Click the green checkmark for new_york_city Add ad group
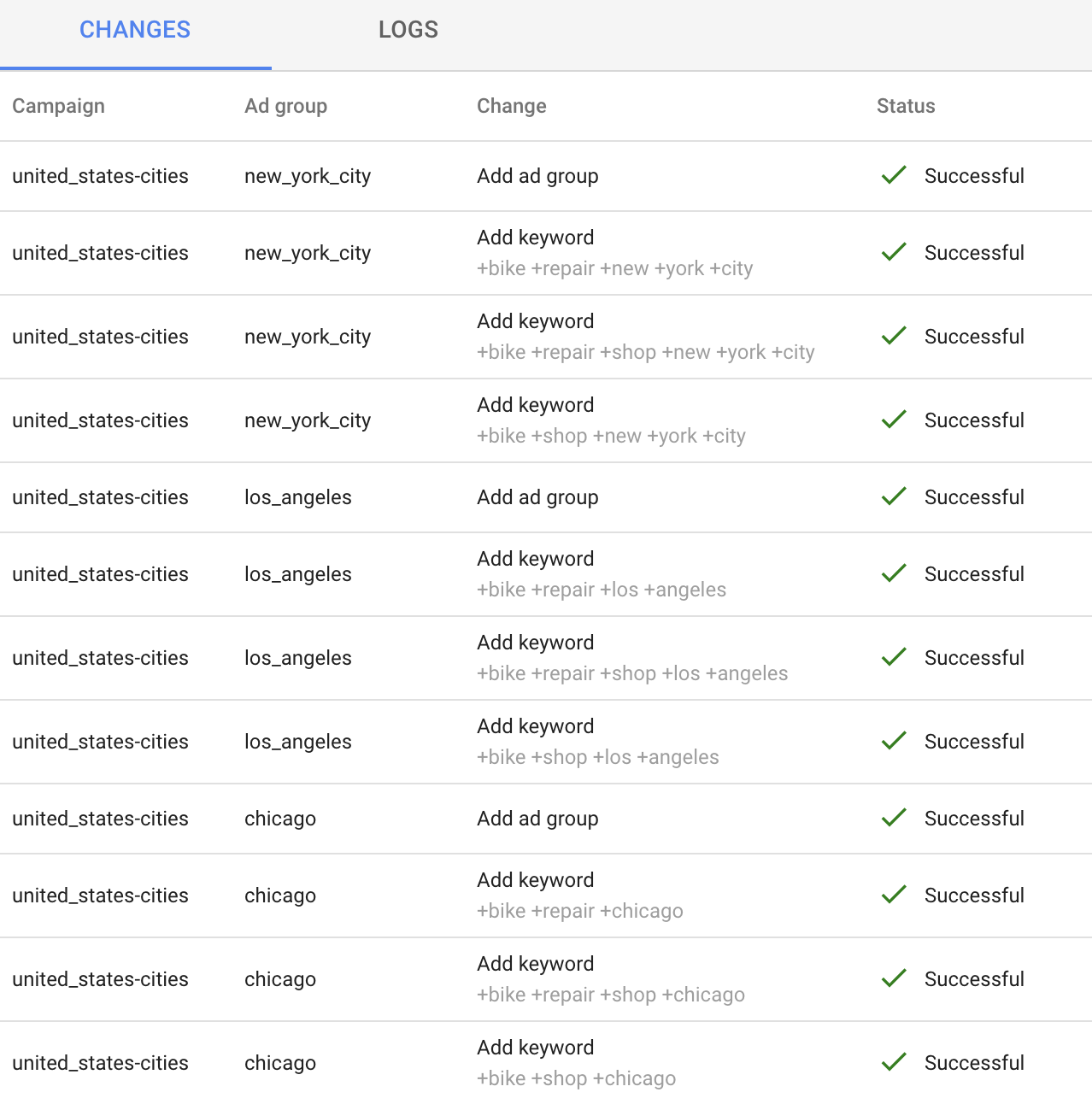The image size is (1092, 1104). pos(893,176)
